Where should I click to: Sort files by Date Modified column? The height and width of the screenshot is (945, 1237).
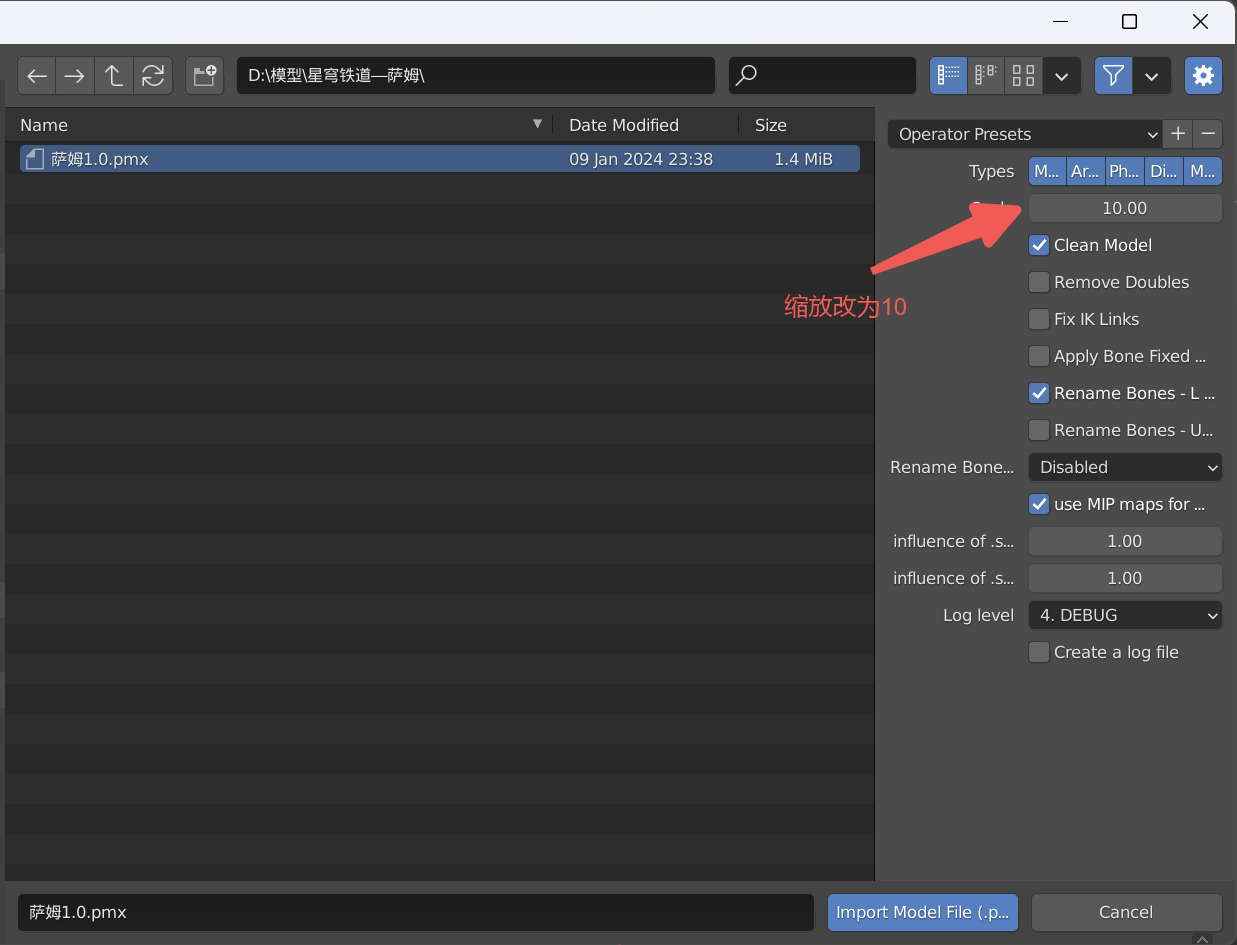click(624, 125)
